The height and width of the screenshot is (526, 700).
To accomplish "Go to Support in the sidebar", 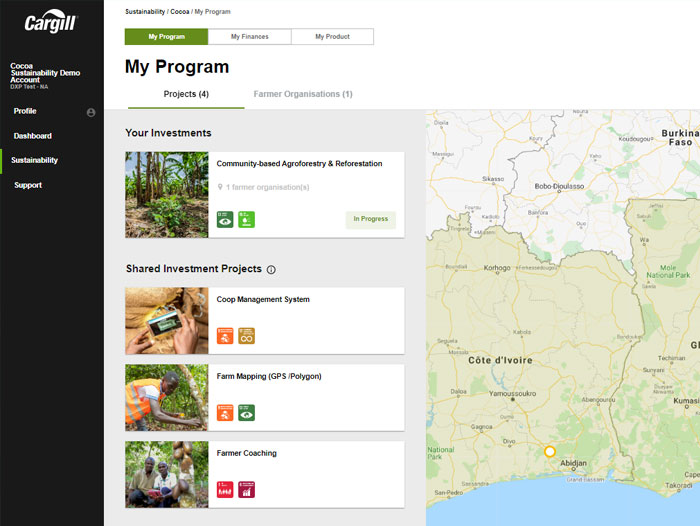I will tap(28, 185).
